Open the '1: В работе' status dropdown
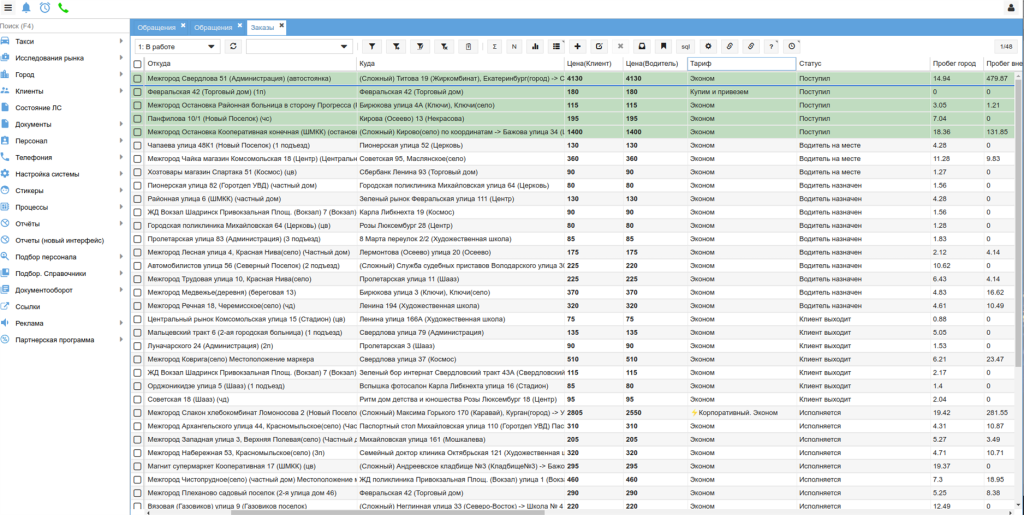The width and height of the screenshot is (1024, 515). pos(178,46)
